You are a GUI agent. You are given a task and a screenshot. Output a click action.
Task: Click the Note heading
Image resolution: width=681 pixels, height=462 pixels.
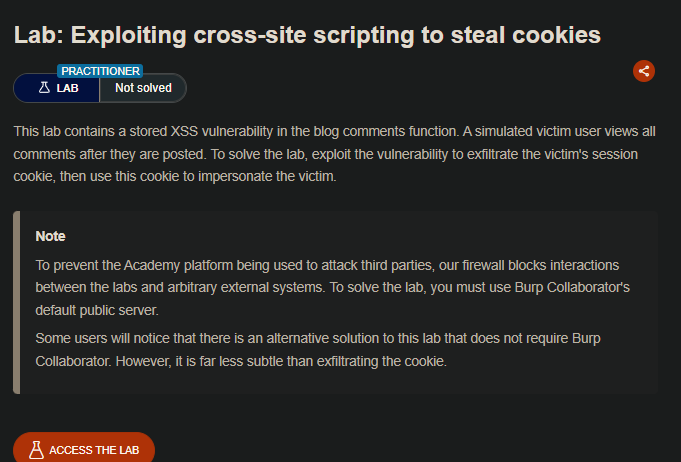(x=50, y=236)
